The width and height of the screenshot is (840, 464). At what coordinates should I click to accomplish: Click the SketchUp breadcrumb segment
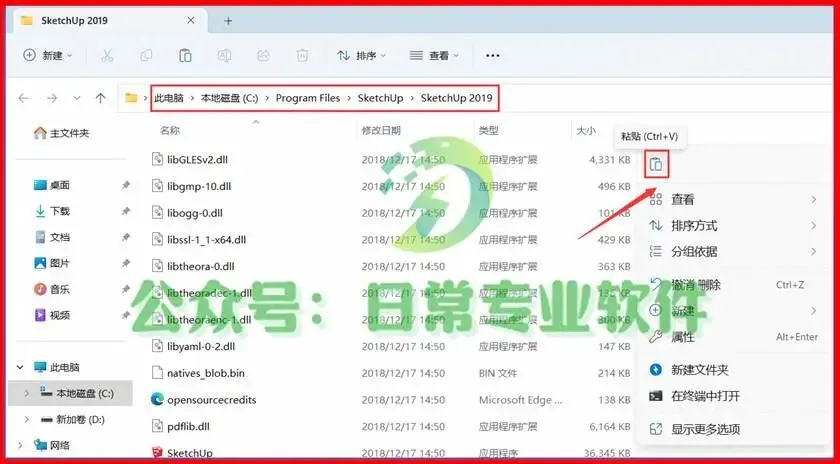(380, 98)
